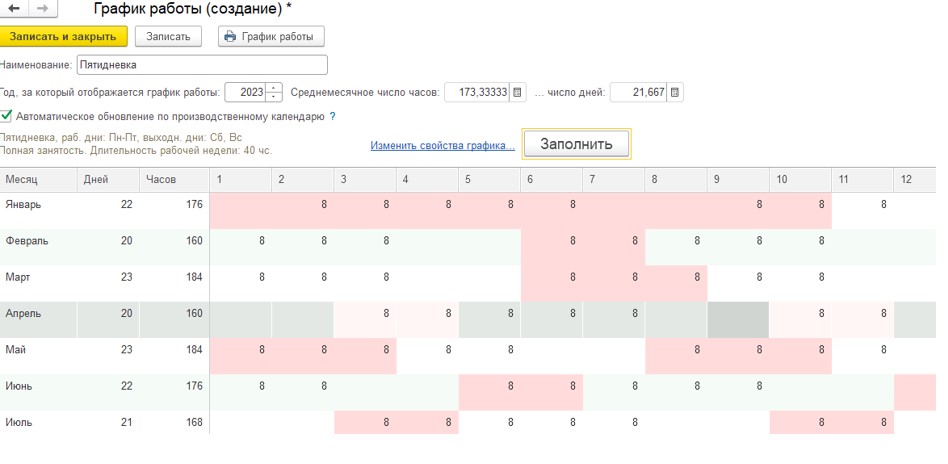
Task: Focus the average monthly hours field 173,33333
Action: pyautogui.click(x=478, y=93)
